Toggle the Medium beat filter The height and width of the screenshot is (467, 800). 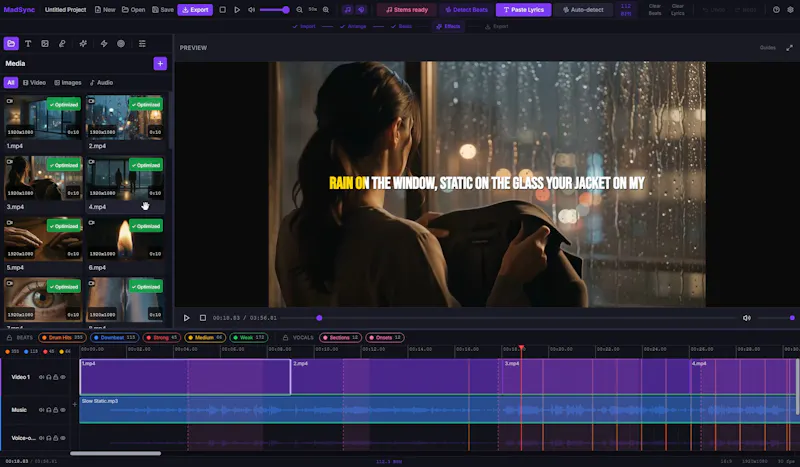tap(205, 338)
